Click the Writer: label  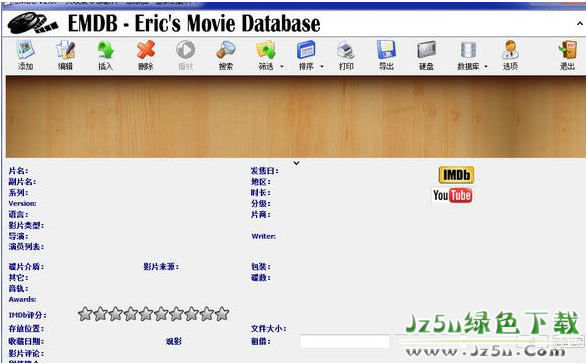[263, 236]
